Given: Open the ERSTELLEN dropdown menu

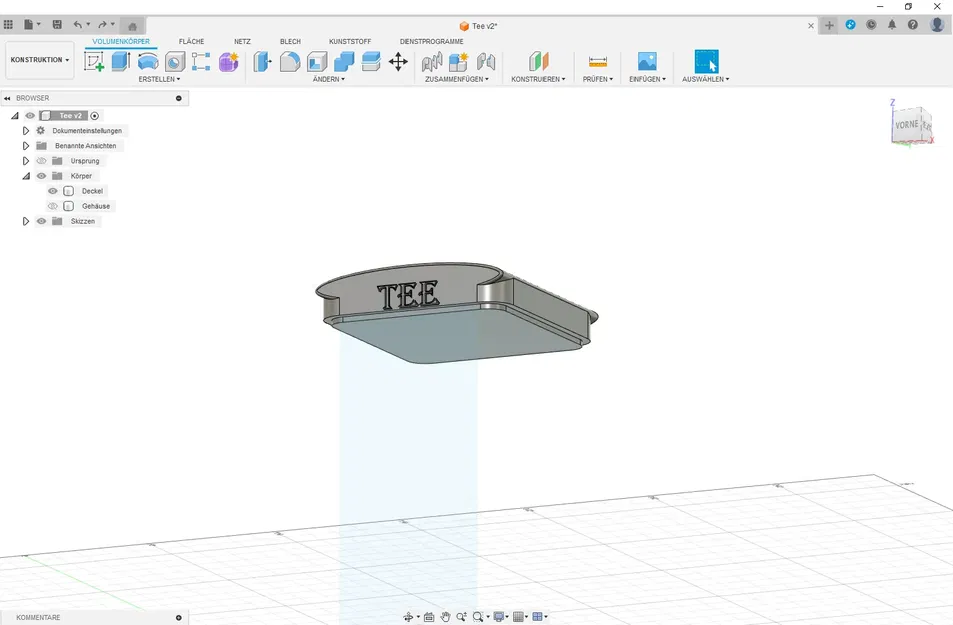Looking at the screenshot, I should pyautogui.click(x=160, y=79).
